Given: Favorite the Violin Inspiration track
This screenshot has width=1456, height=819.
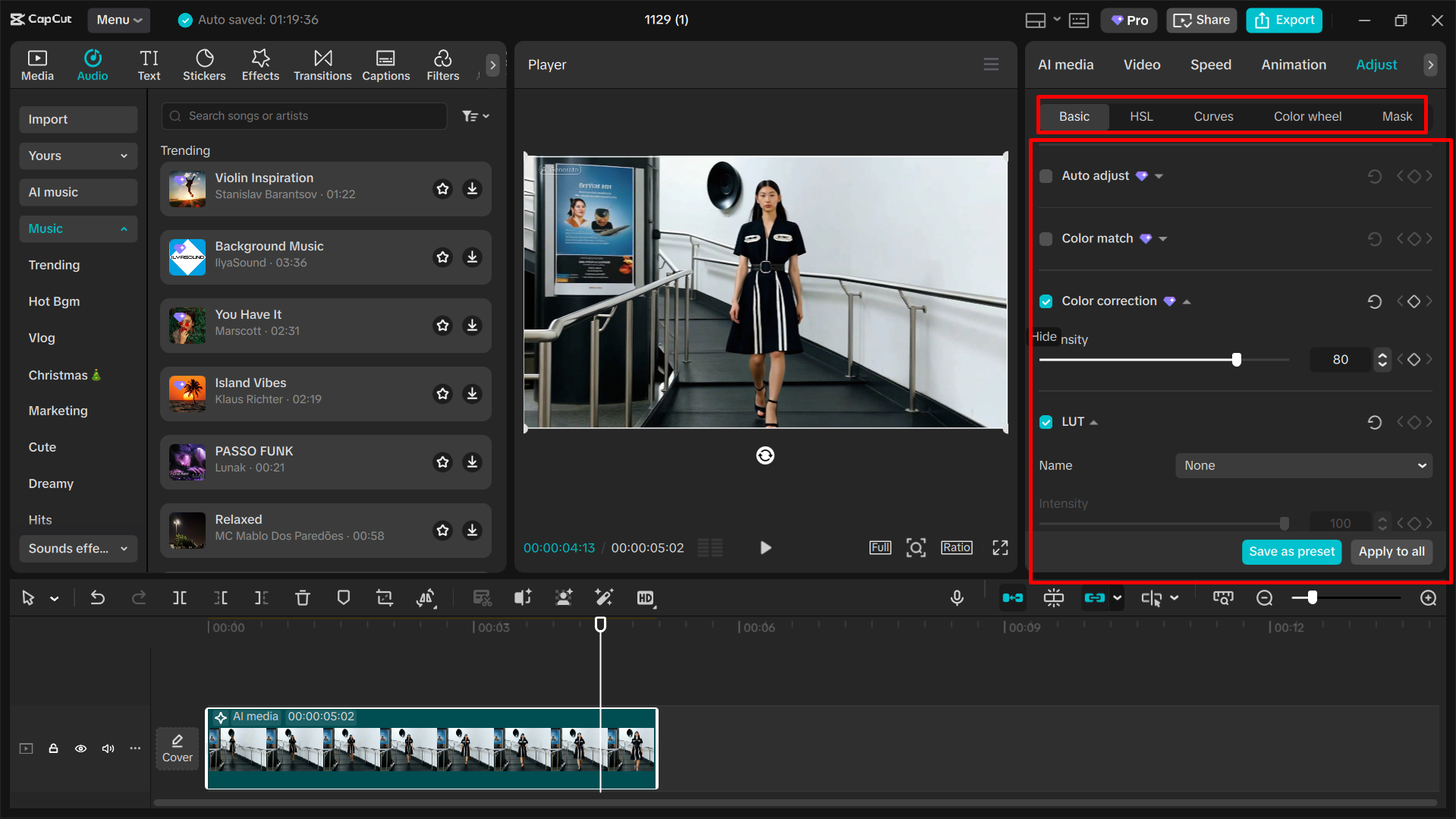Looking at the screenshot, I should pyautogui.click(x=442, y=189).
